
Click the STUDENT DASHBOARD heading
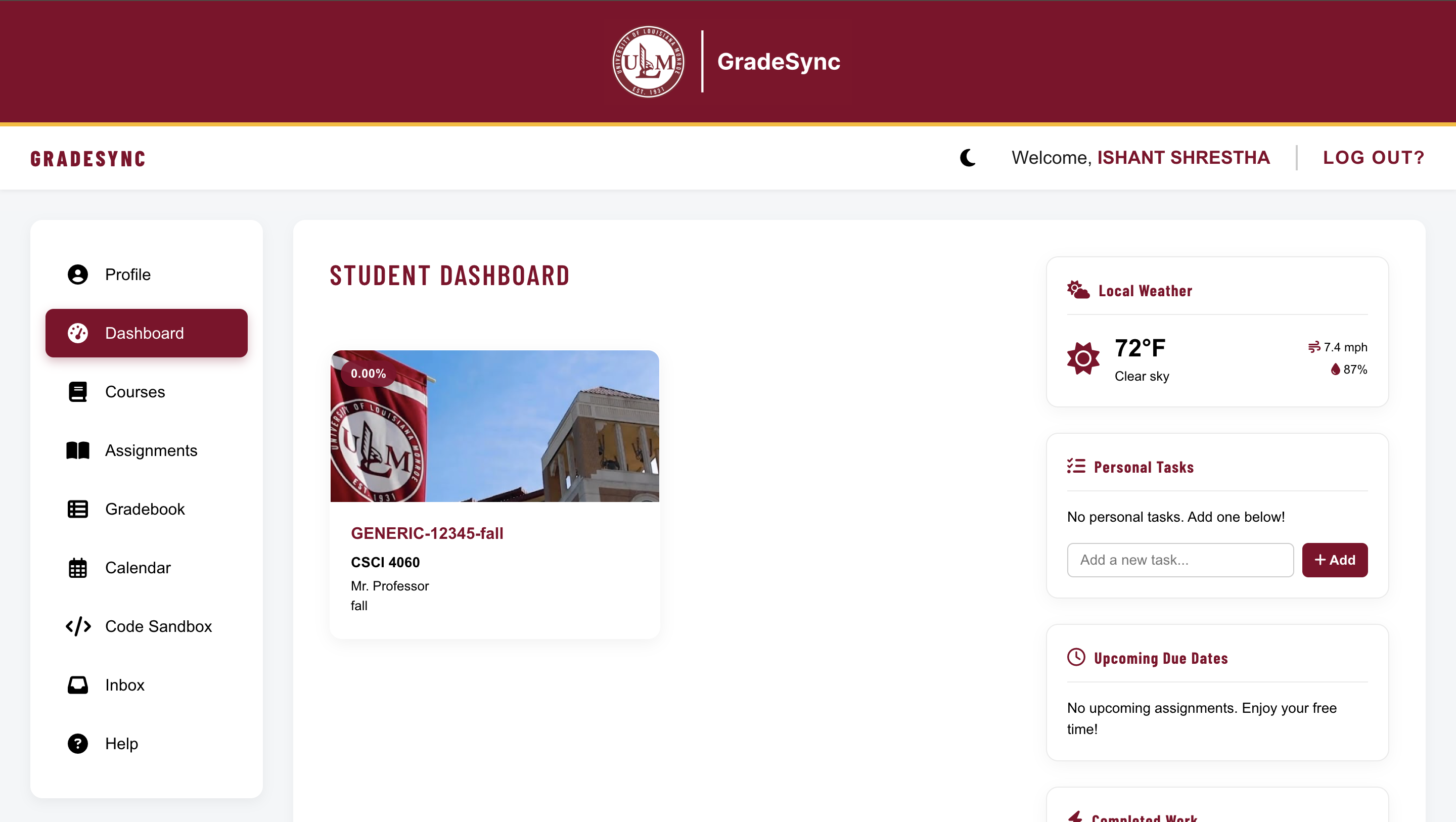tap(449, 276)
